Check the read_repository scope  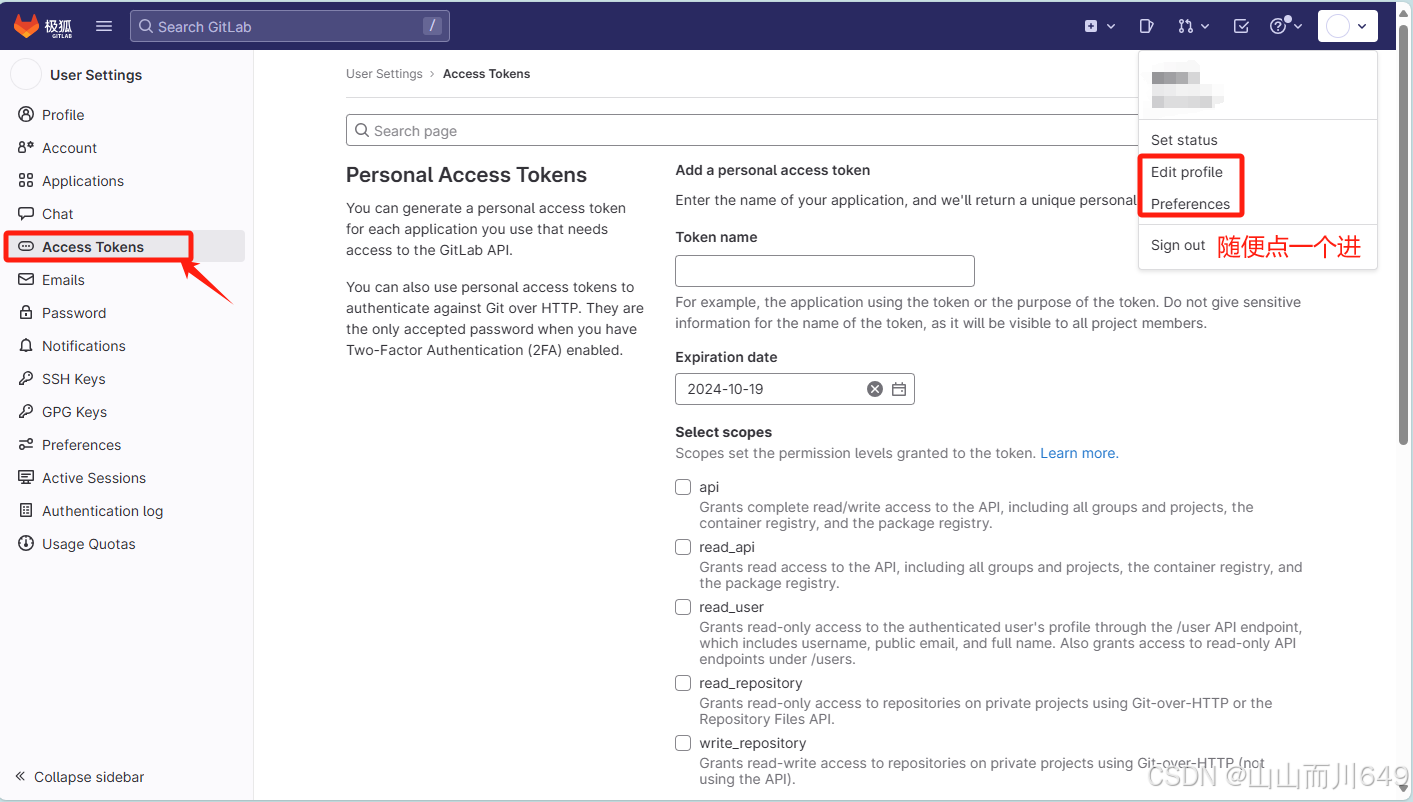pos(683,683)
